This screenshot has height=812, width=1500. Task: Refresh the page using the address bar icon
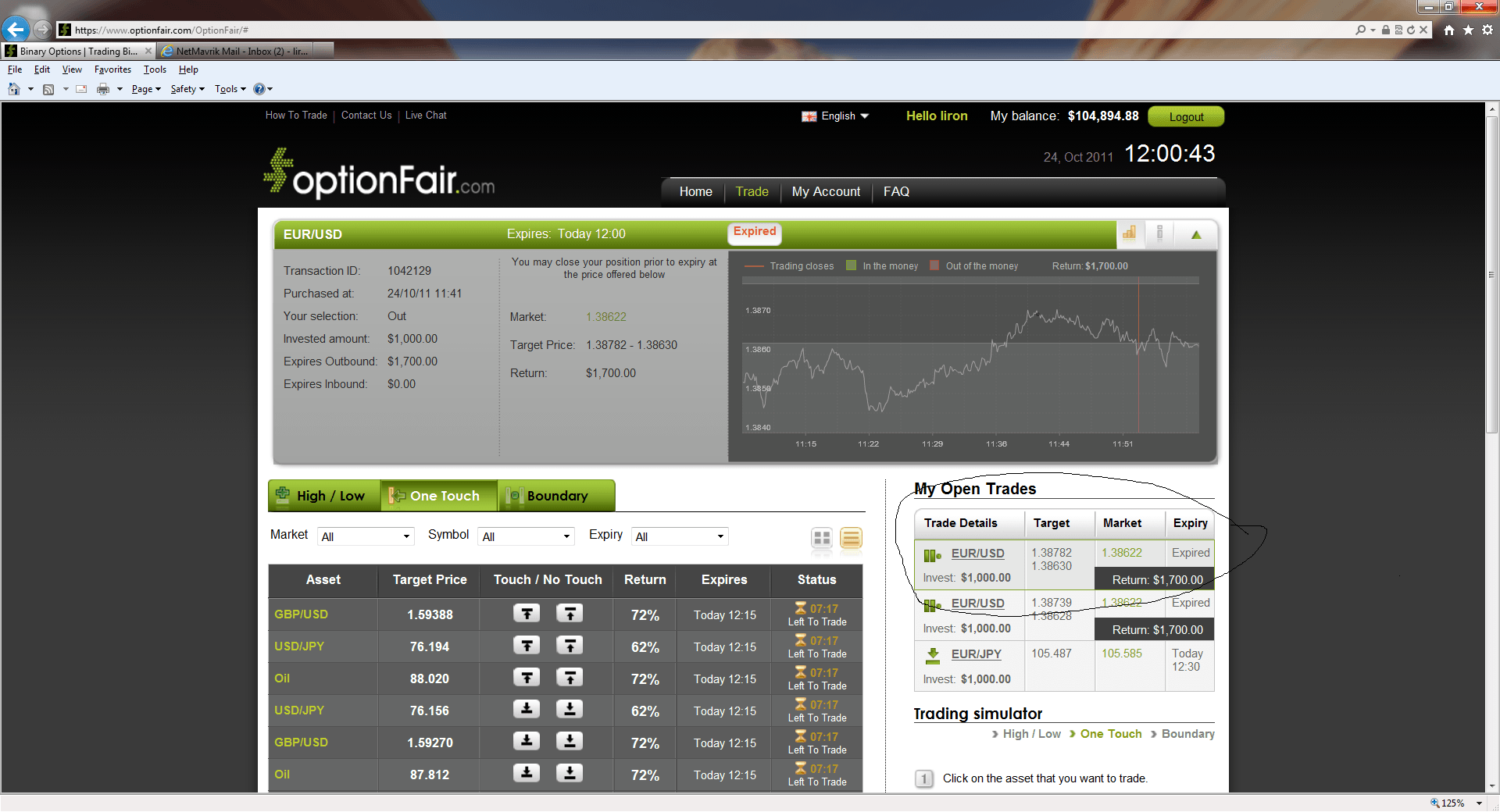click(x=1411, y=30)
